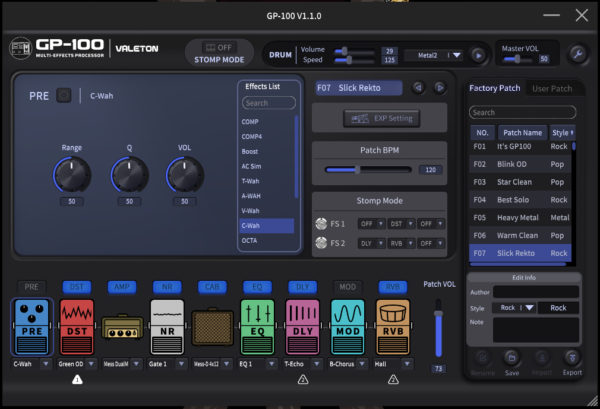This screenshot has height=409, width=600.
Task: Click the Save patch icon
Action: (512, 358)
